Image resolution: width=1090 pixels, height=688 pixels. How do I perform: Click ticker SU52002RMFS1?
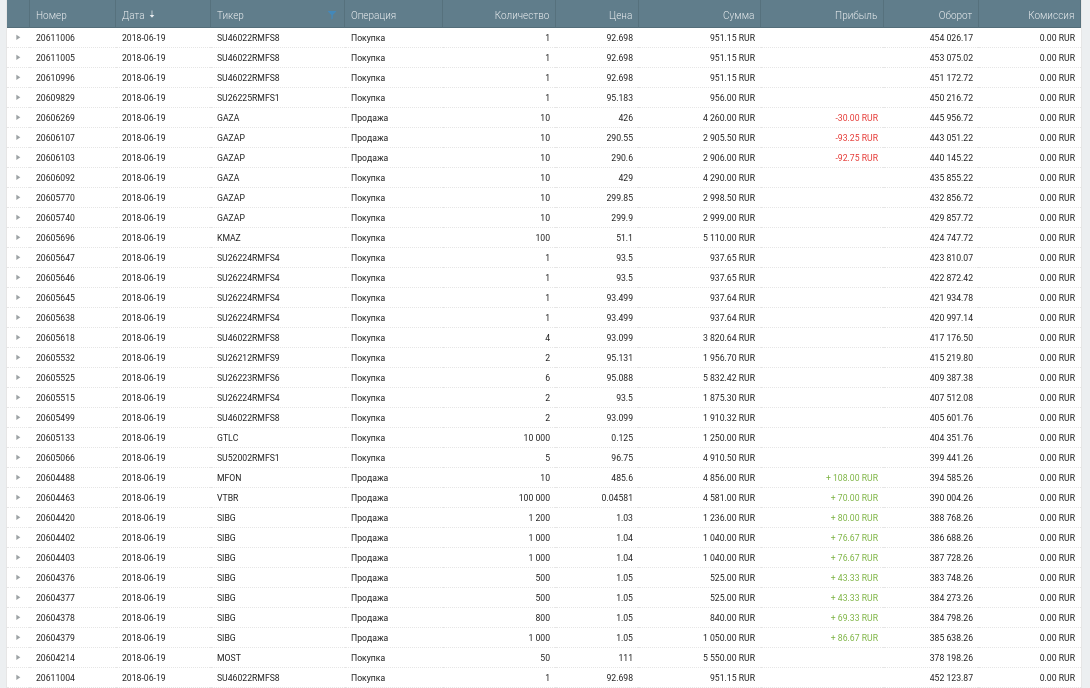[x=248, y=458]
